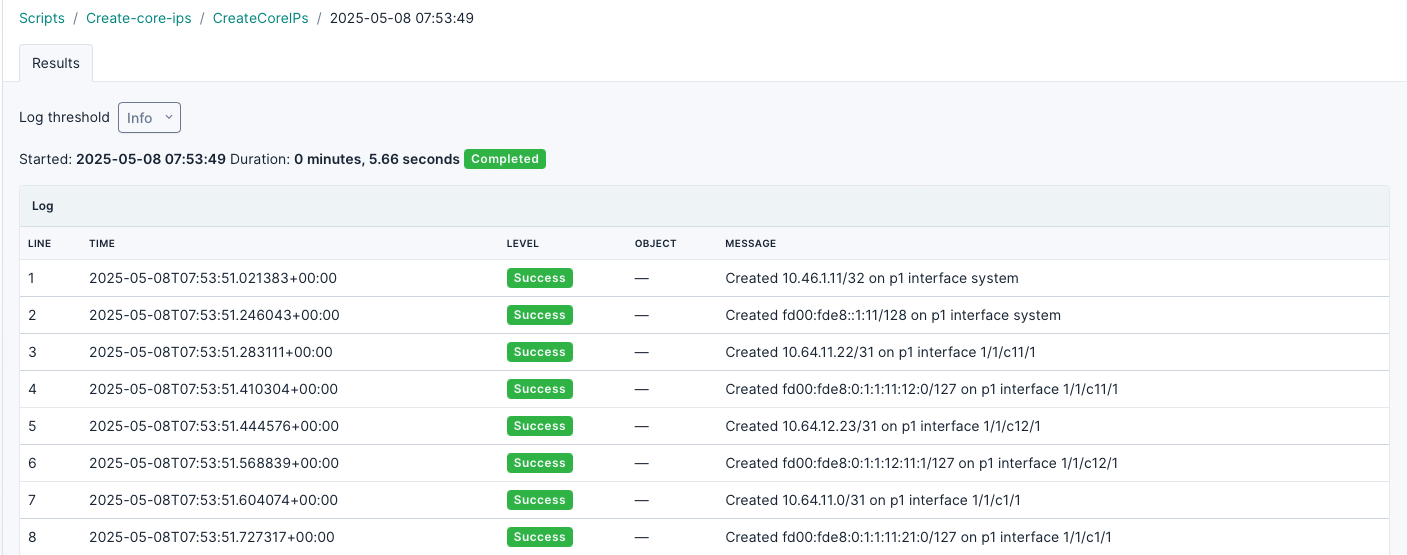The image size is (1407, 555).
Task: Click the MESSAGE column header
Action: [x=750, y=243]
